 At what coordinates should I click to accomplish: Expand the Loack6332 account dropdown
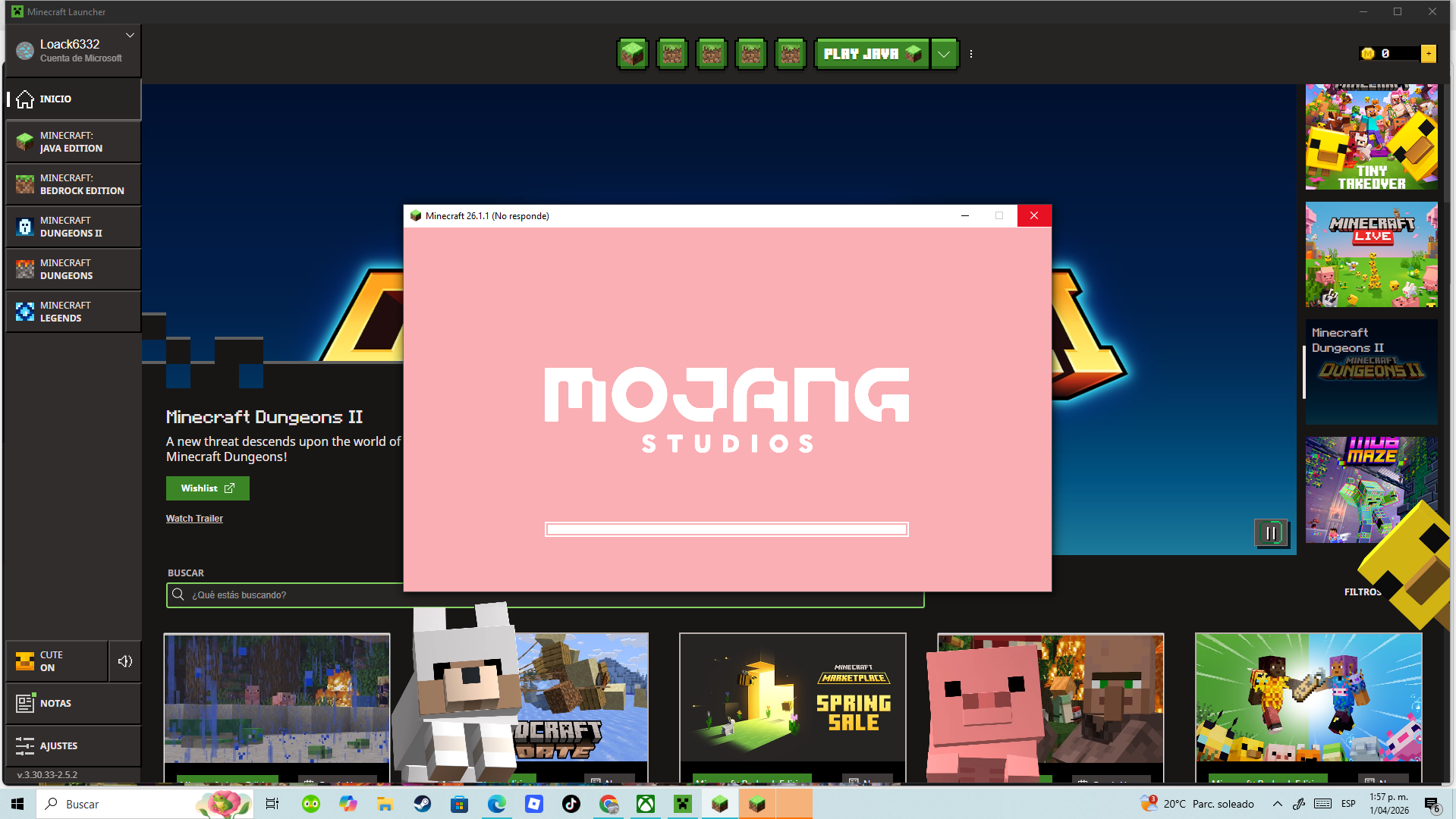(x=130, y=36)
